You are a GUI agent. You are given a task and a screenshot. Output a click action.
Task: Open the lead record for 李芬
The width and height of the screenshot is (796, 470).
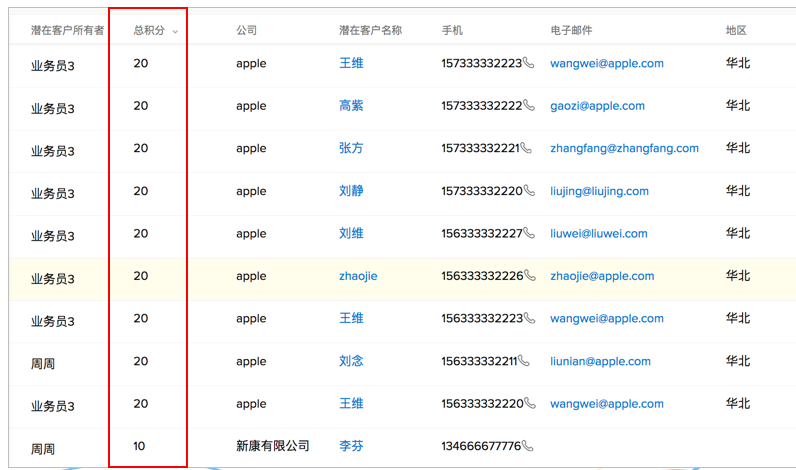(351, 446)
